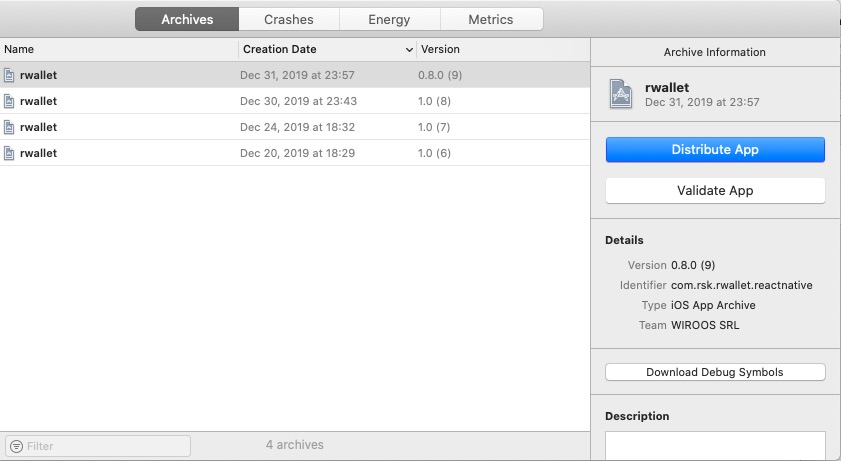Click the Version value 0.8.0 (9) in Details

point(692,265)
